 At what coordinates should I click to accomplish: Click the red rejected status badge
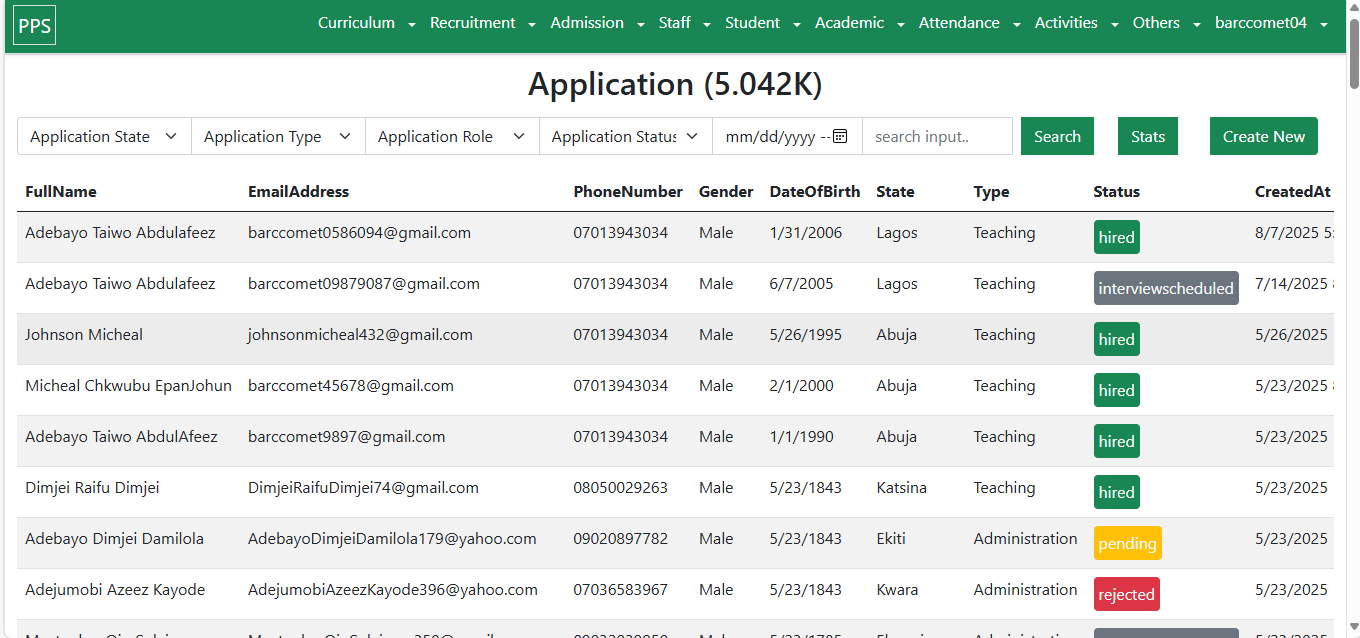coord(1126,595)
